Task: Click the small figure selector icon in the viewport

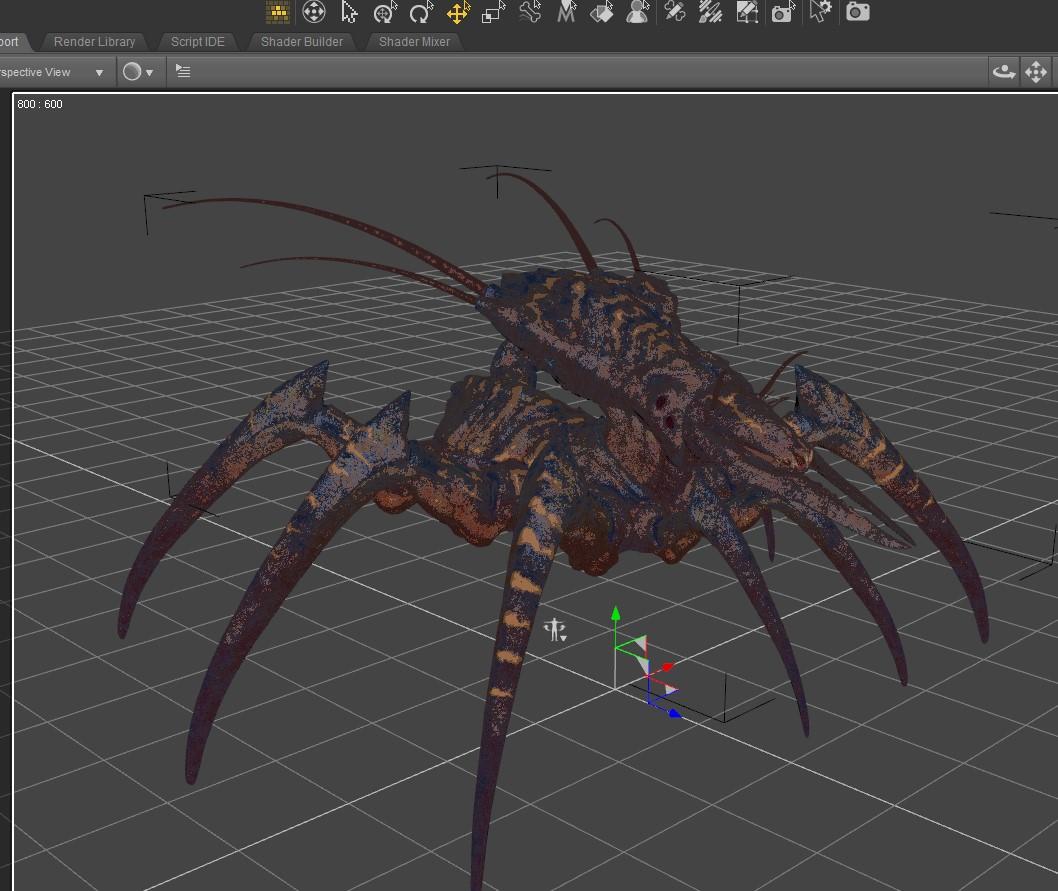Action: (x=555, y=630)
